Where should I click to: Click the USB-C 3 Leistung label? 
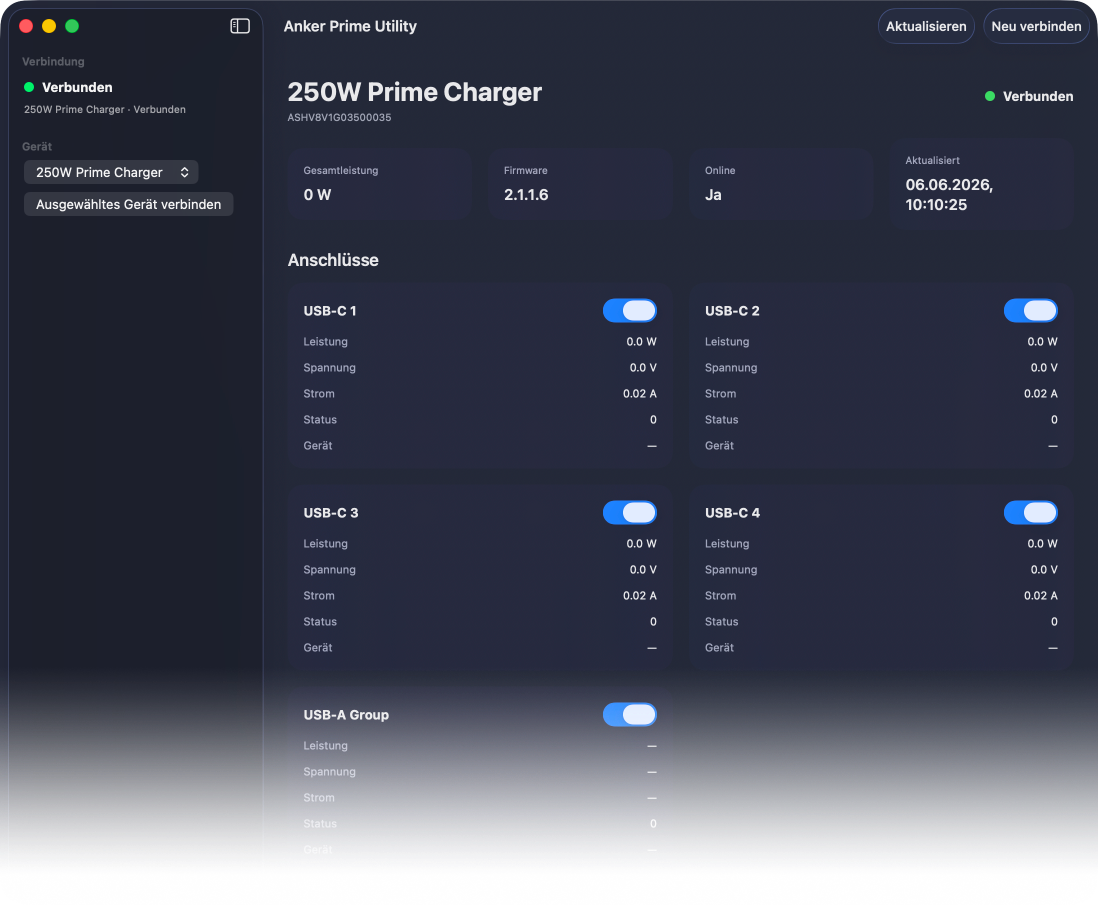[326, 544]
